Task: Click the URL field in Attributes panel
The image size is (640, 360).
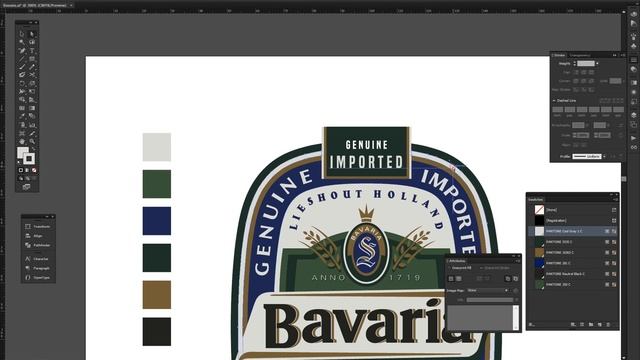Action: [489, 300]
